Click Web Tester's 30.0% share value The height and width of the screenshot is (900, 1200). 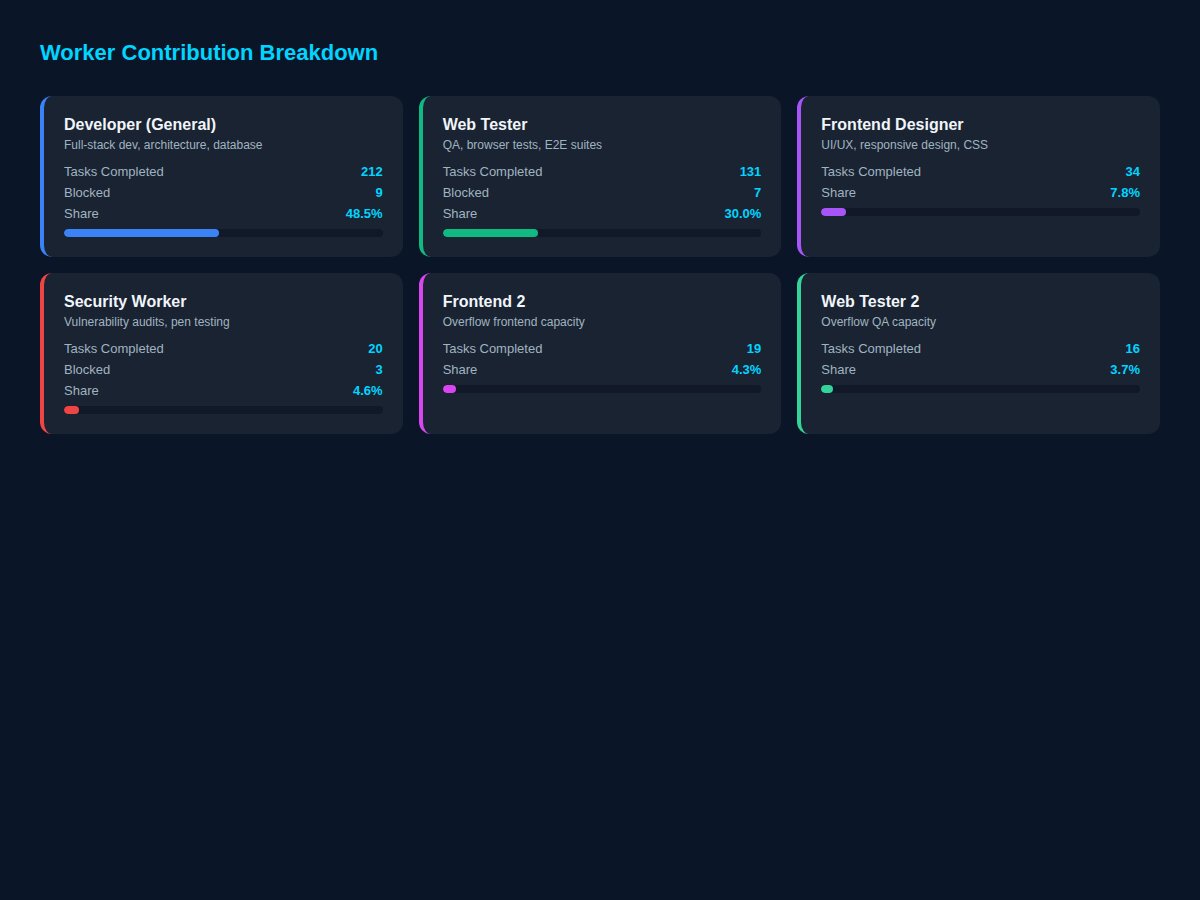point(740,213)
